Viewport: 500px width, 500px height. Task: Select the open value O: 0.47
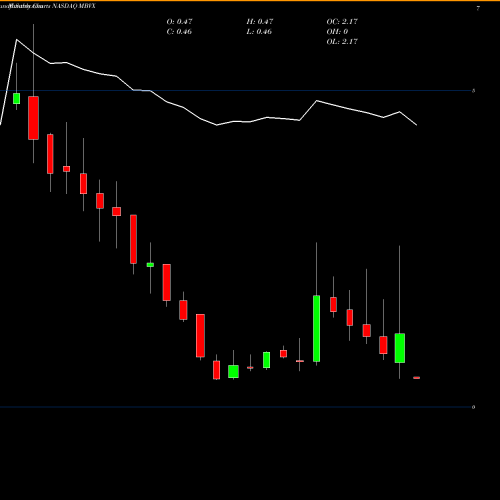179,22
